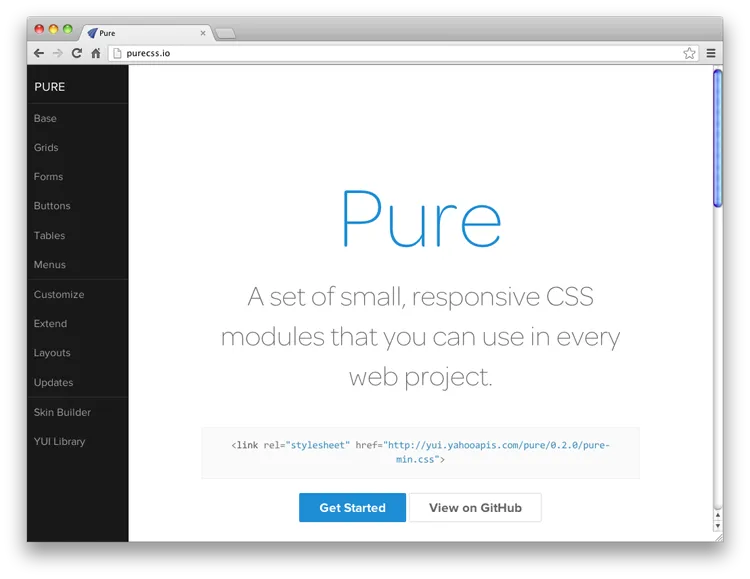750x579 pixels.
Task: Reload the page with the refresh icon
Action: coord(77,53)
